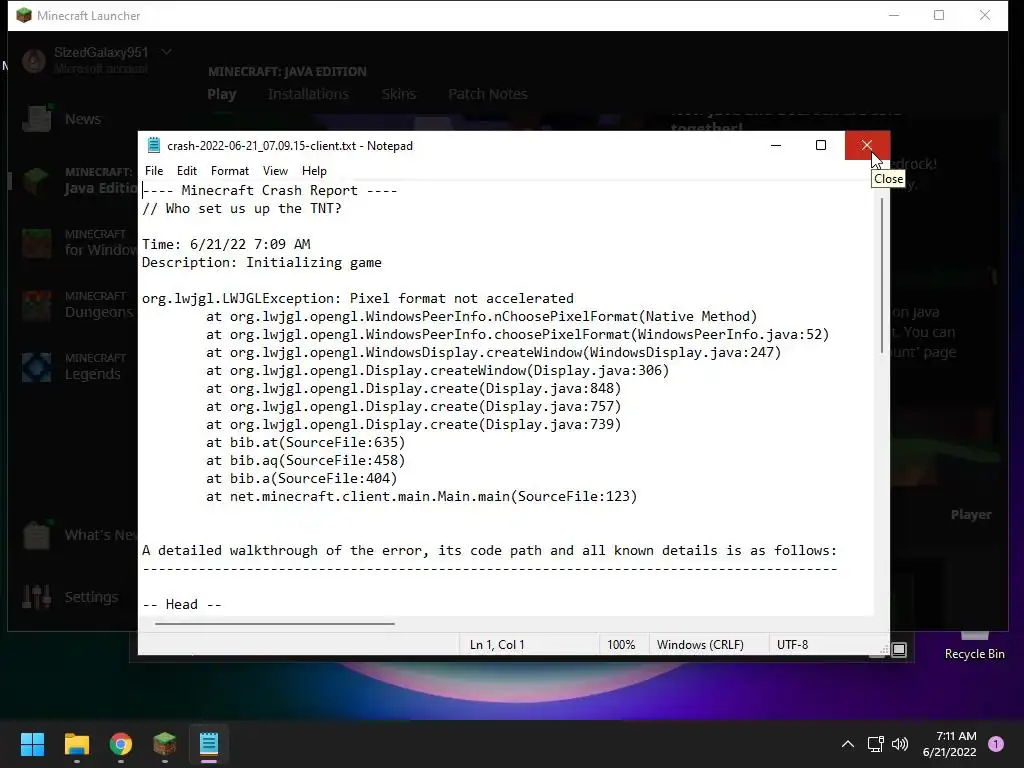Minimize the Notepad window

click(776, 145)
